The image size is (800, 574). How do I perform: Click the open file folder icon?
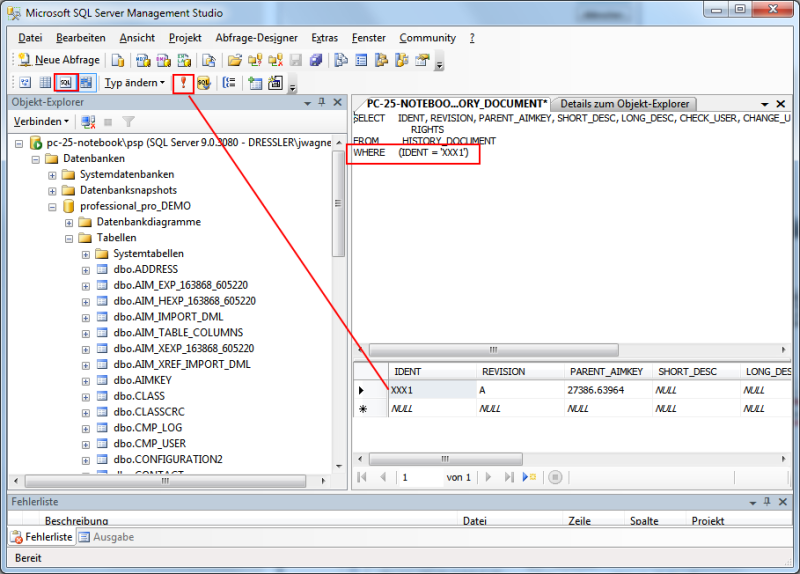235,60
